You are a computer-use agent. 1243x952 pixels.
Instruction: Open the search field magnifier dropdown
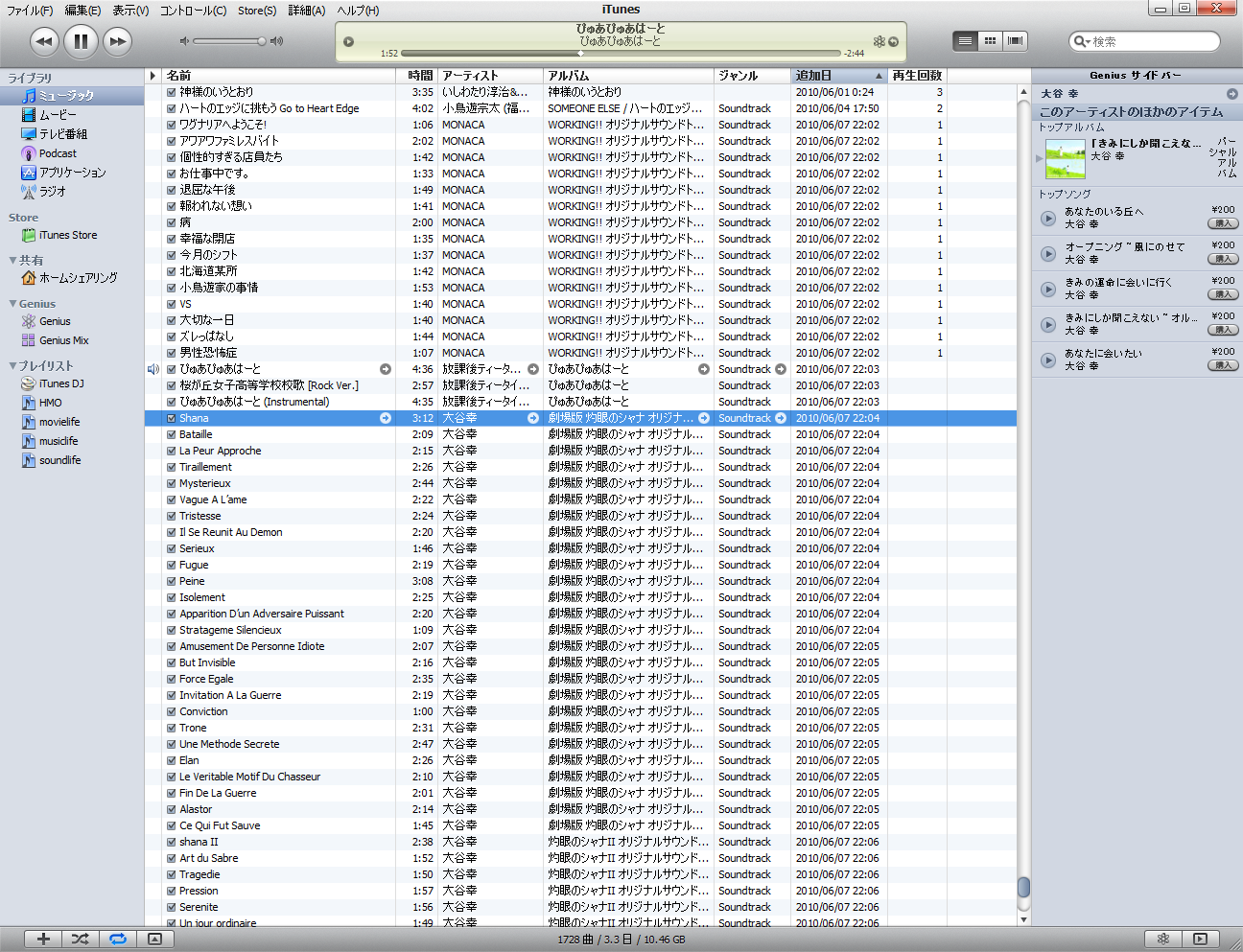[1082, 41]
